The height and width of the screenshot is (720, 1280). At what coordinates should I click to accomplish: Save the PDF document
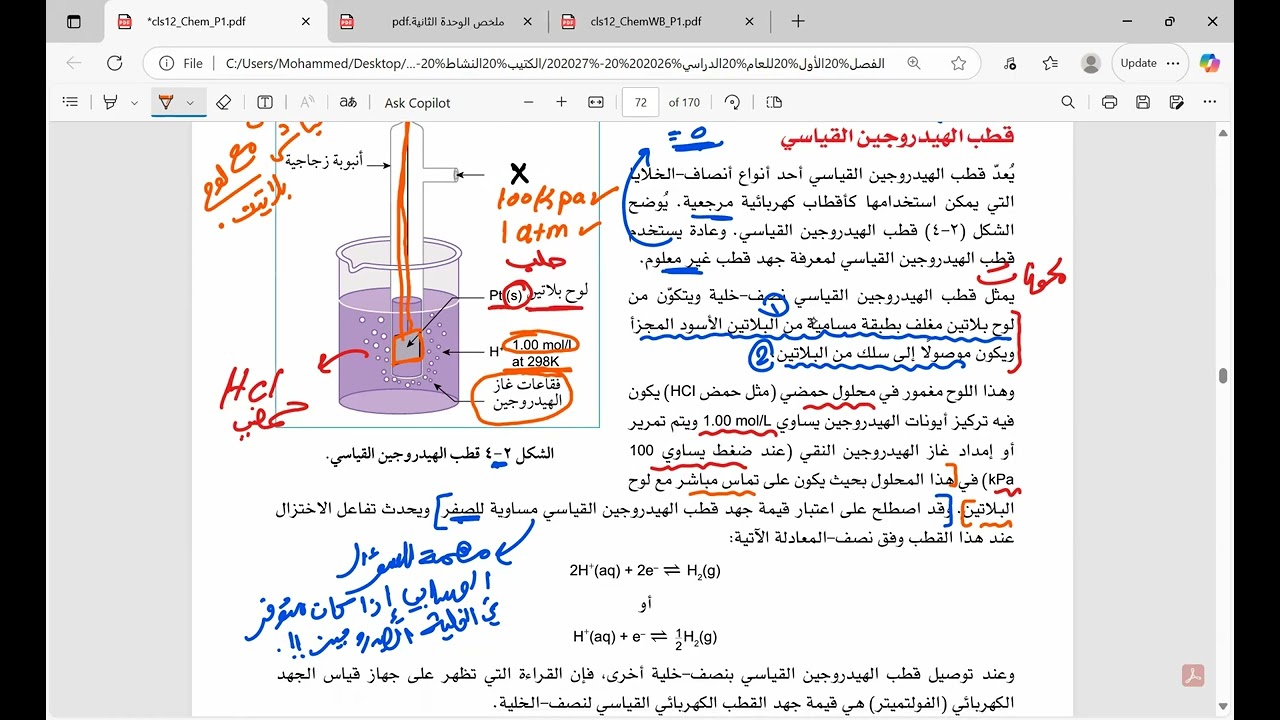point(1143,102)
